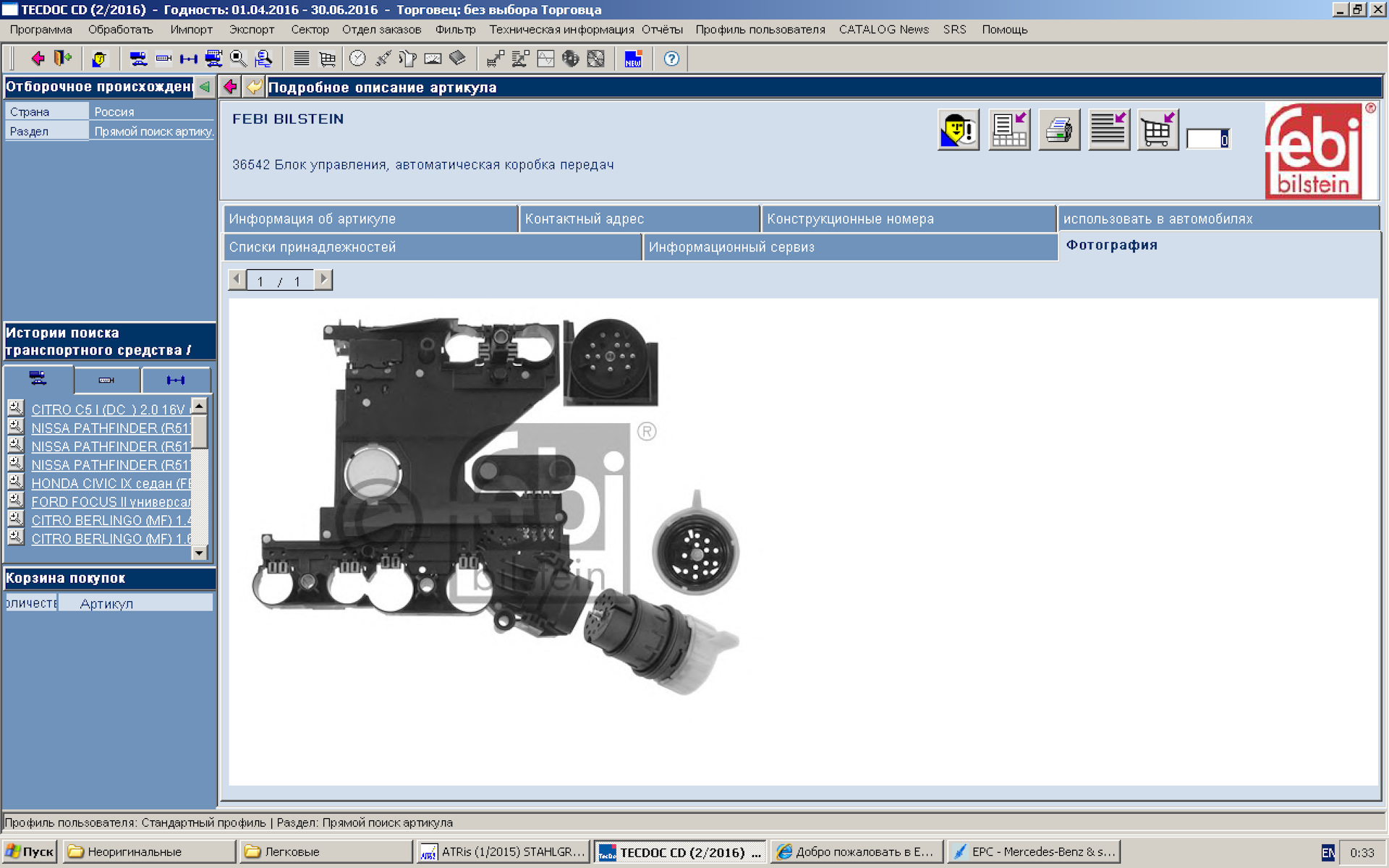The image size is (1389, 868).
Task: Click the axle search toolbar icon
Action: (189, 59)
